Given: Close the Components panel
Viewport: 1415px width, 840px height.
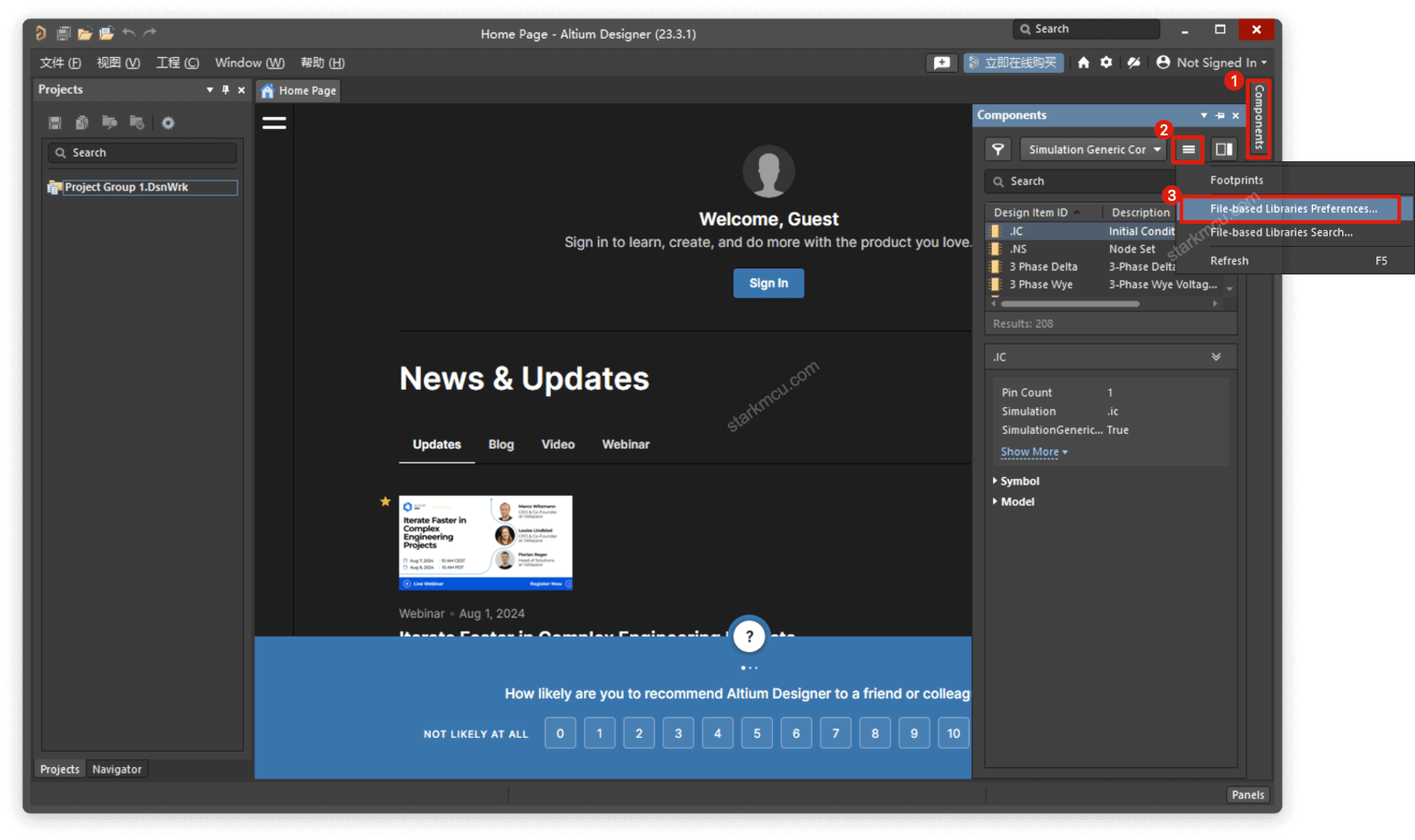Looking at the screenshot, I should pyautogui.click(x=1235, y=116).
